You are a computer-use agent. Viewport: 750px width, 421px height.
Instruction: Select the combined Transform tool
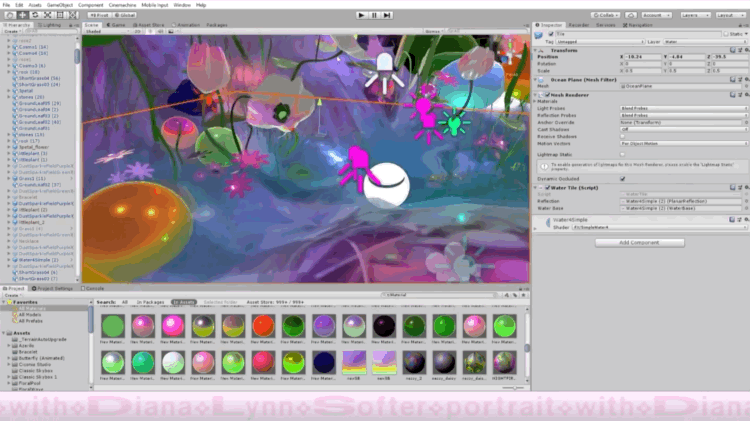click(73, 15)
